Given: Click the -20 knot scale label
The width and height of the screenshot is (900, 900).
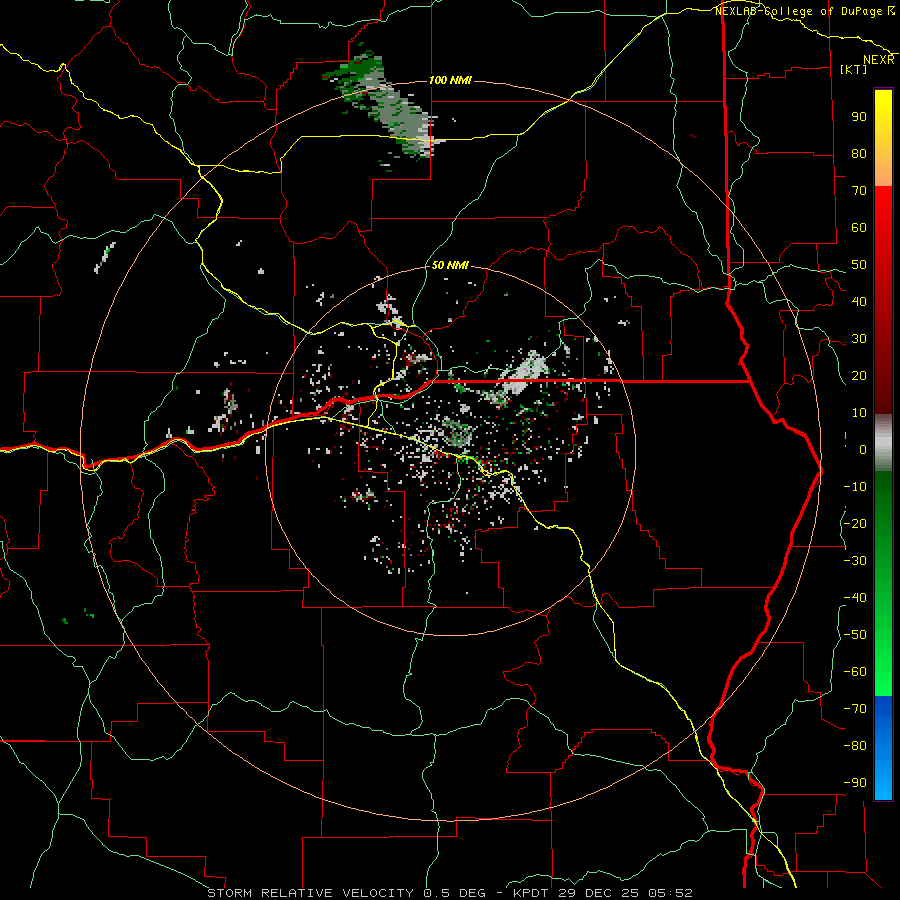Looking at the screenshot, I should coord(855,523).
